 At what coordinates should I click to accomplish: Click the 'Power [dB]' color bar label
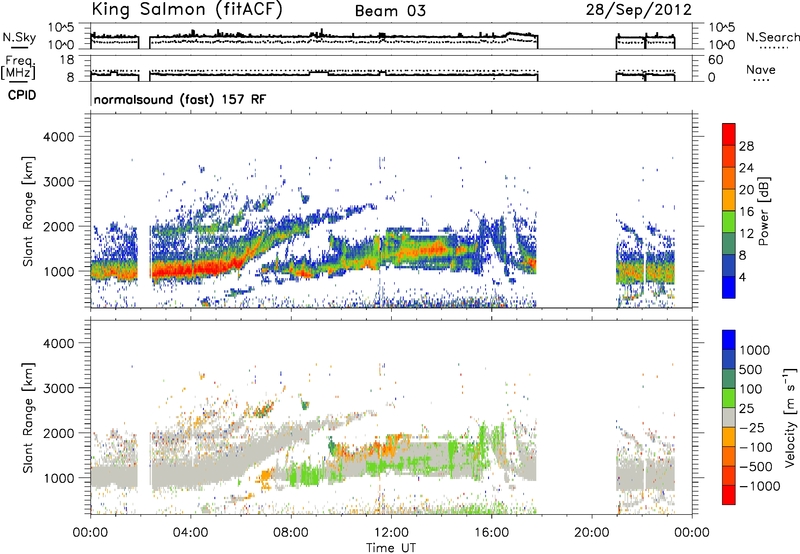click(764, 211)
